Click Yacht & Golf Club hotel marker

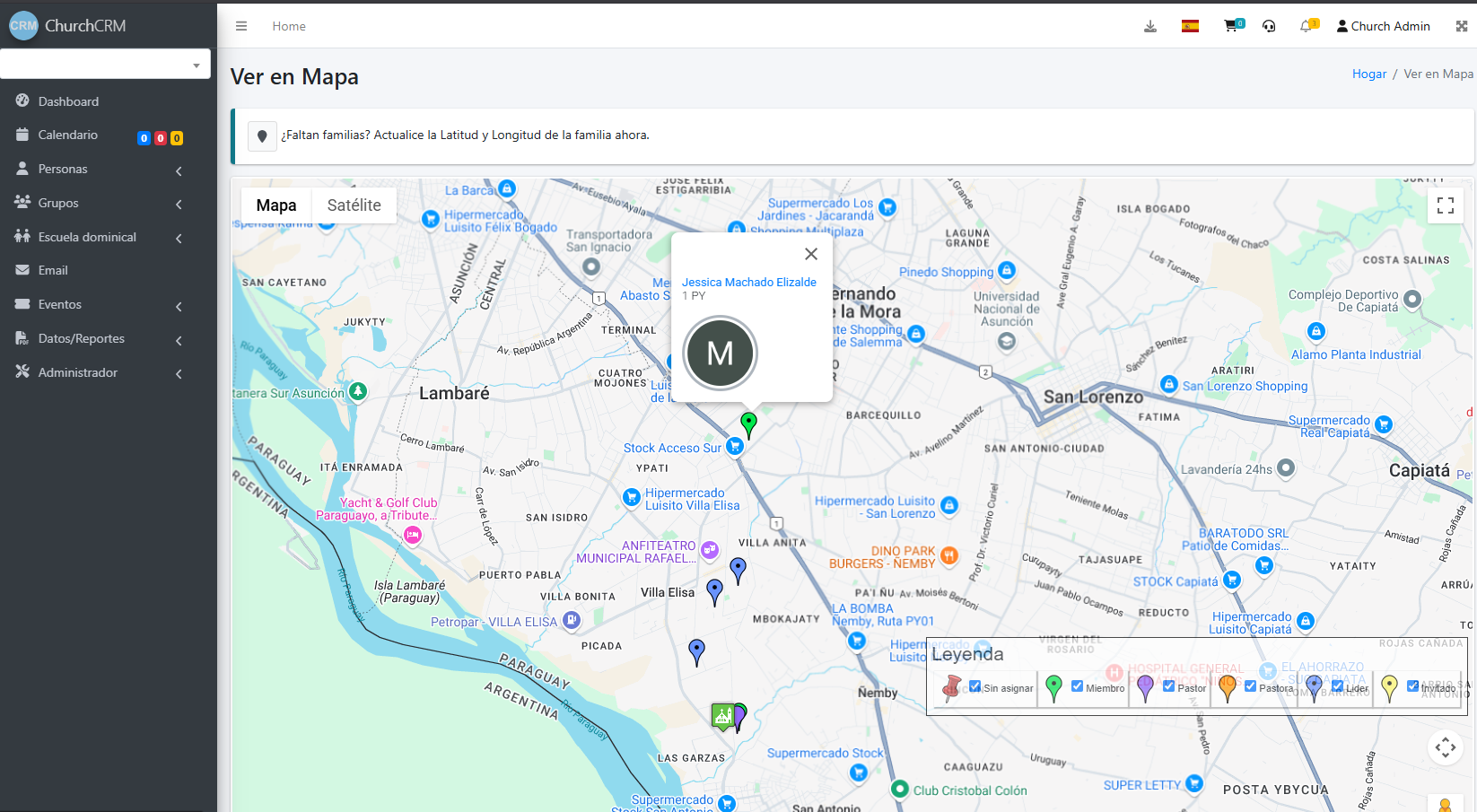click(412, 536)
